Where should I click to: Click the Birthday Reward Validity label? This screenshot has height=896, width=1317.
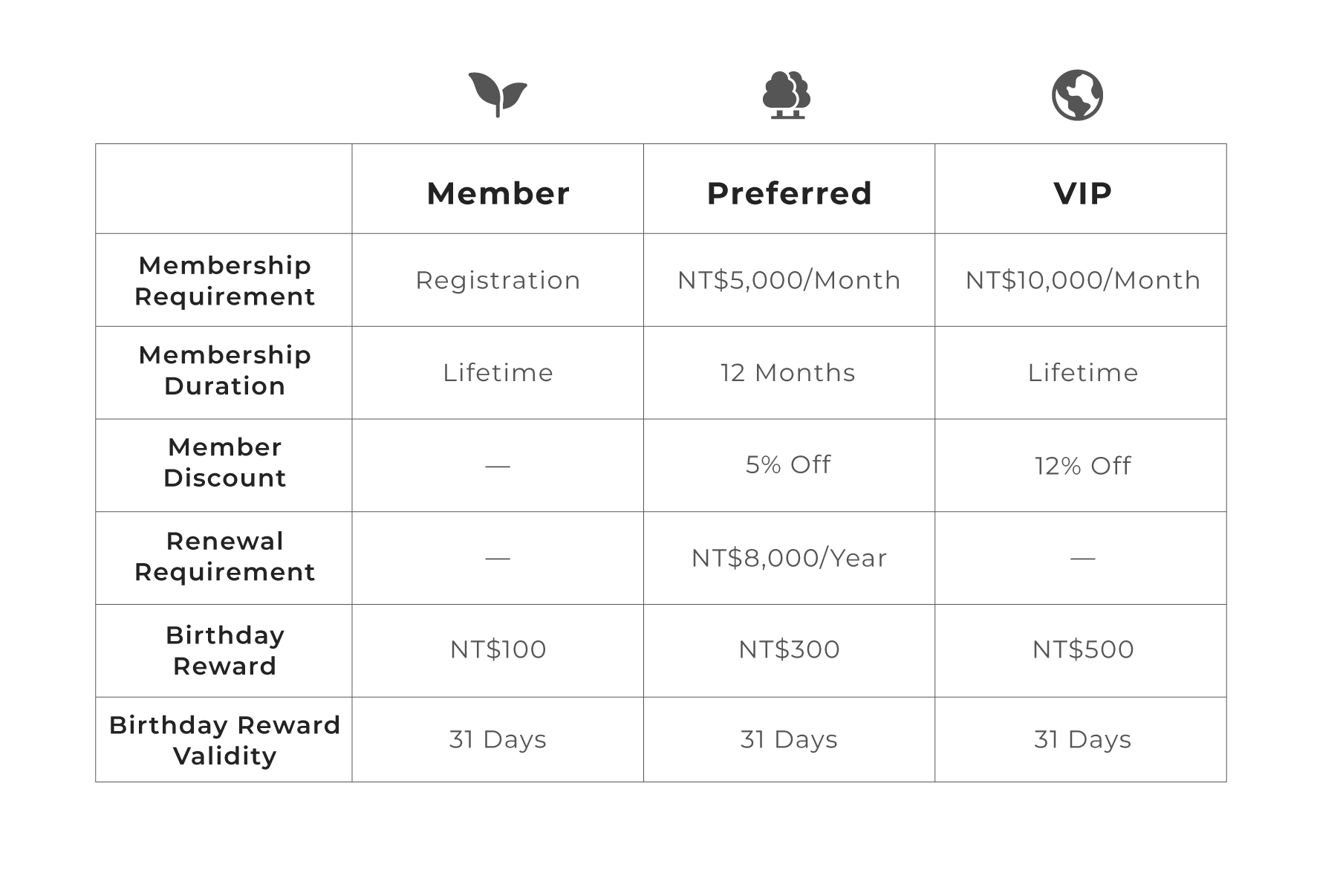[x=224, y=740]
